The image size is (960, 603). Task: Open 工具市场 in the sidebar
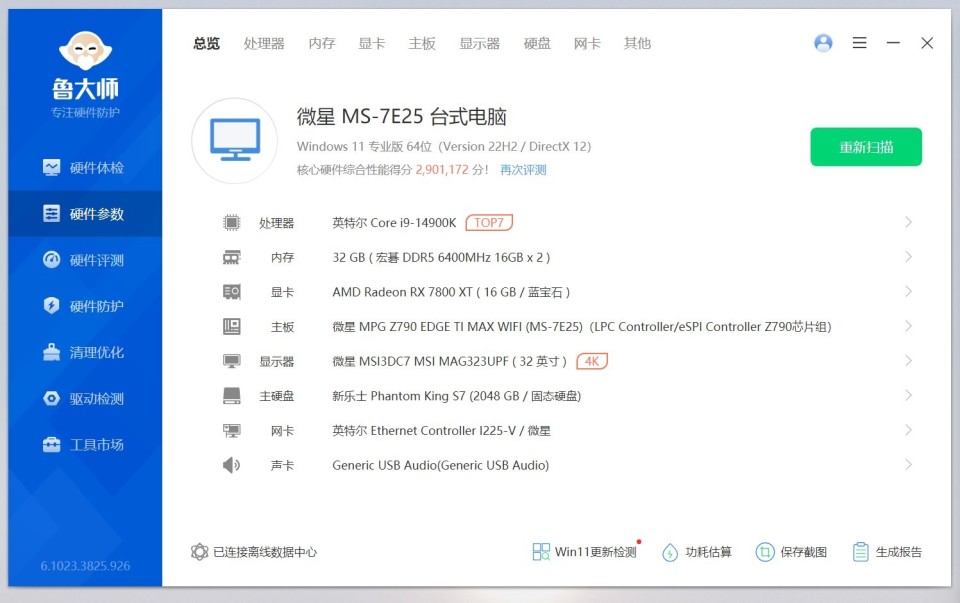85,444
